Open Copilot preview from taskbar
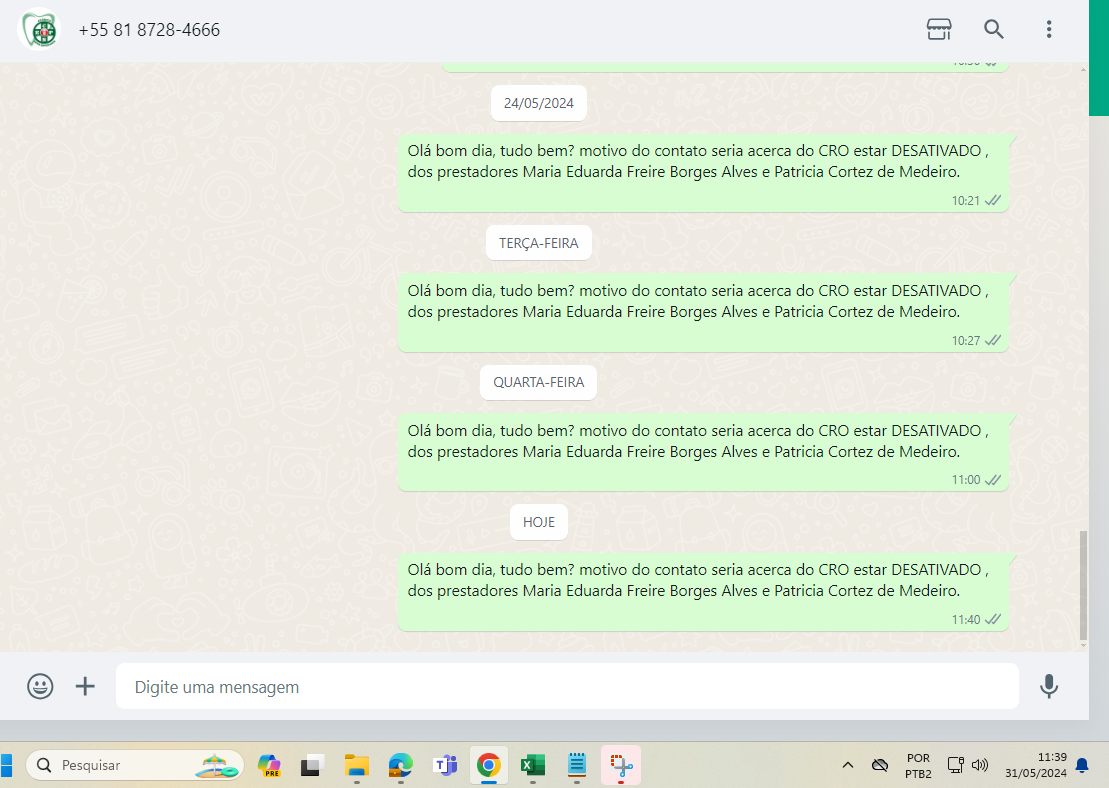This screenshot has width=1109, height=788. [x=269, y=765]
